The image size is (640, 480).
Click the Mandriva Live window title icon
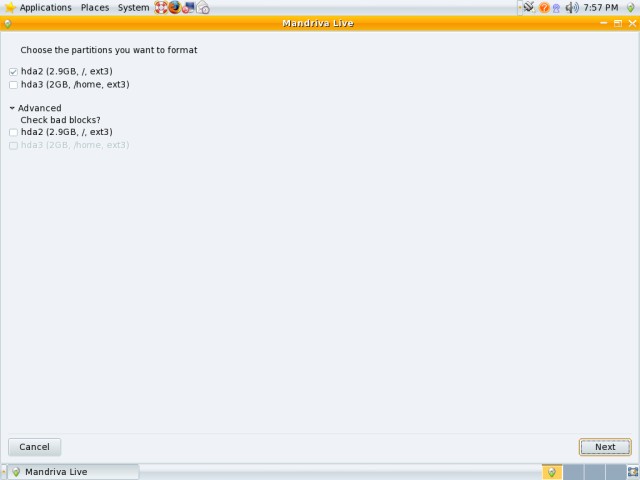click(8, 24)
